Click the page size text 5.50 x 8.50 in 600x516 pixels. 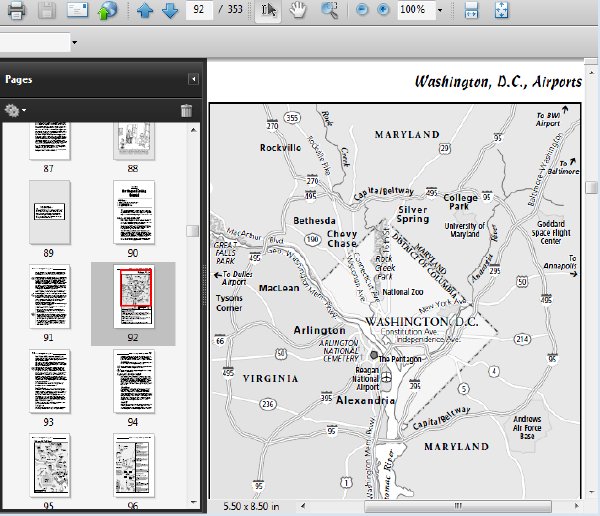(x=251, y=506)
